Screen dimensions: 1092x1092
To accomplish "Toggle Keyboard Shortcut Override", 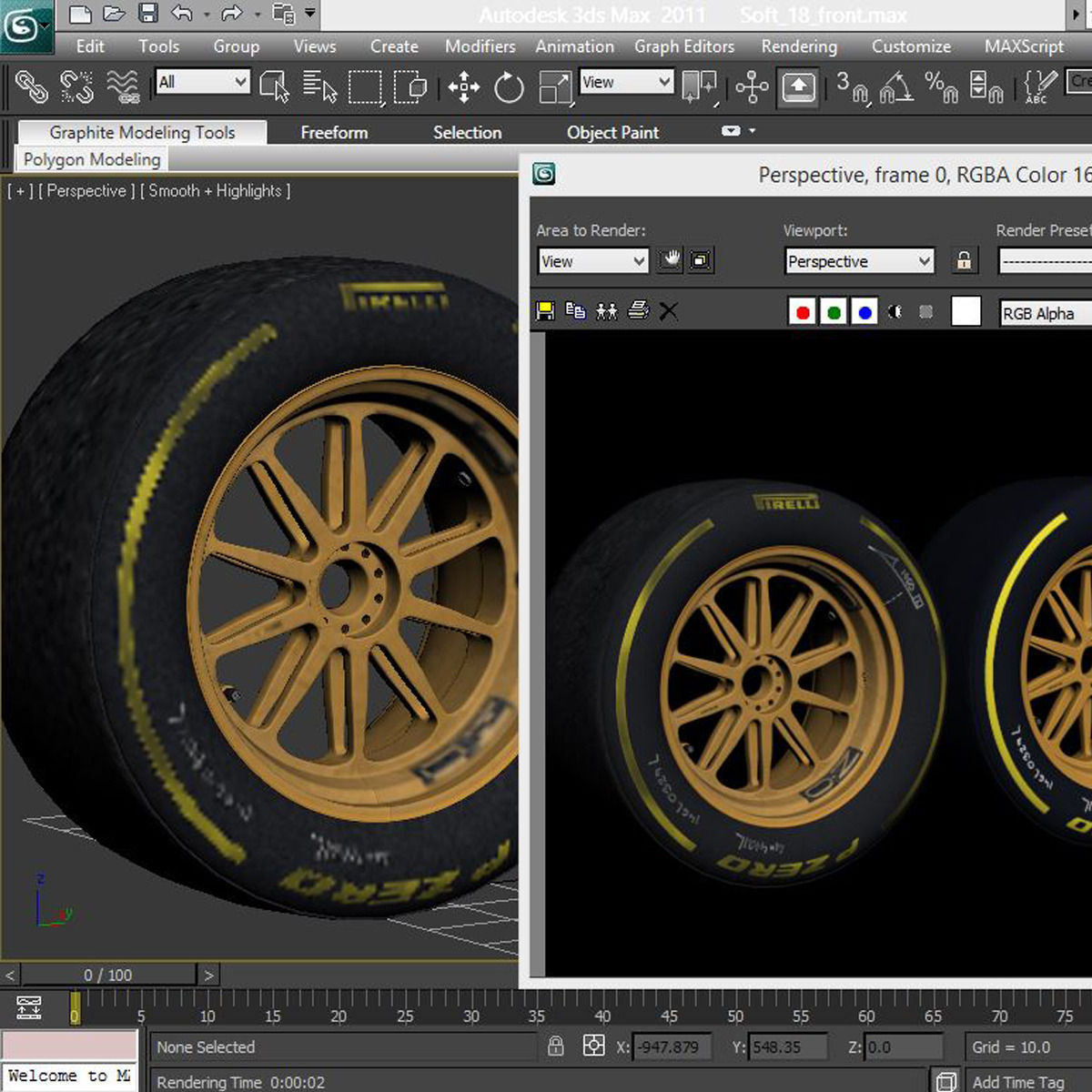I will 798,88.
